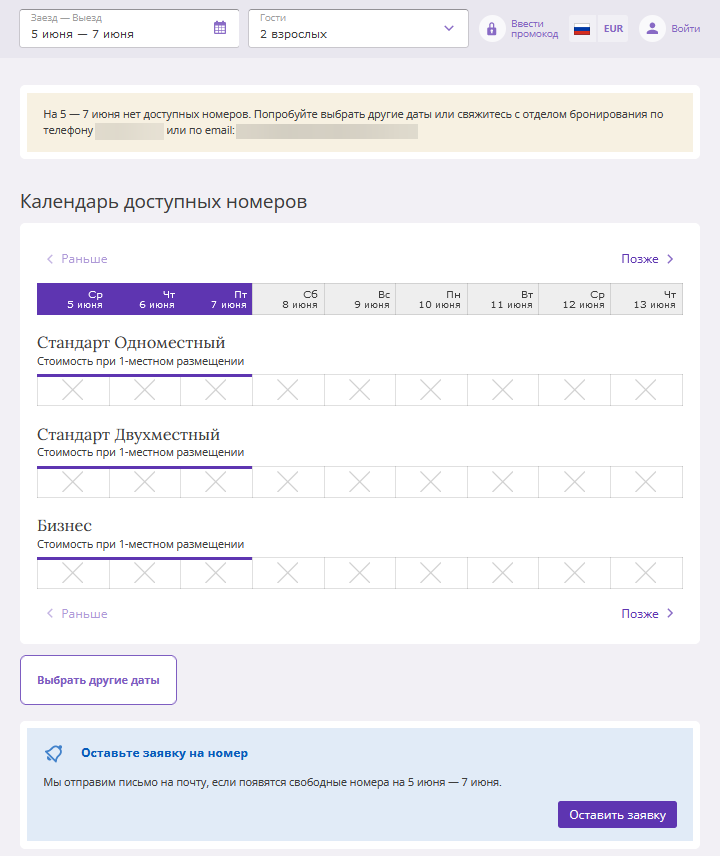Click Бизнес cell for 9 июня
Viewport: 720px width, 856px height.
[360, 573]
